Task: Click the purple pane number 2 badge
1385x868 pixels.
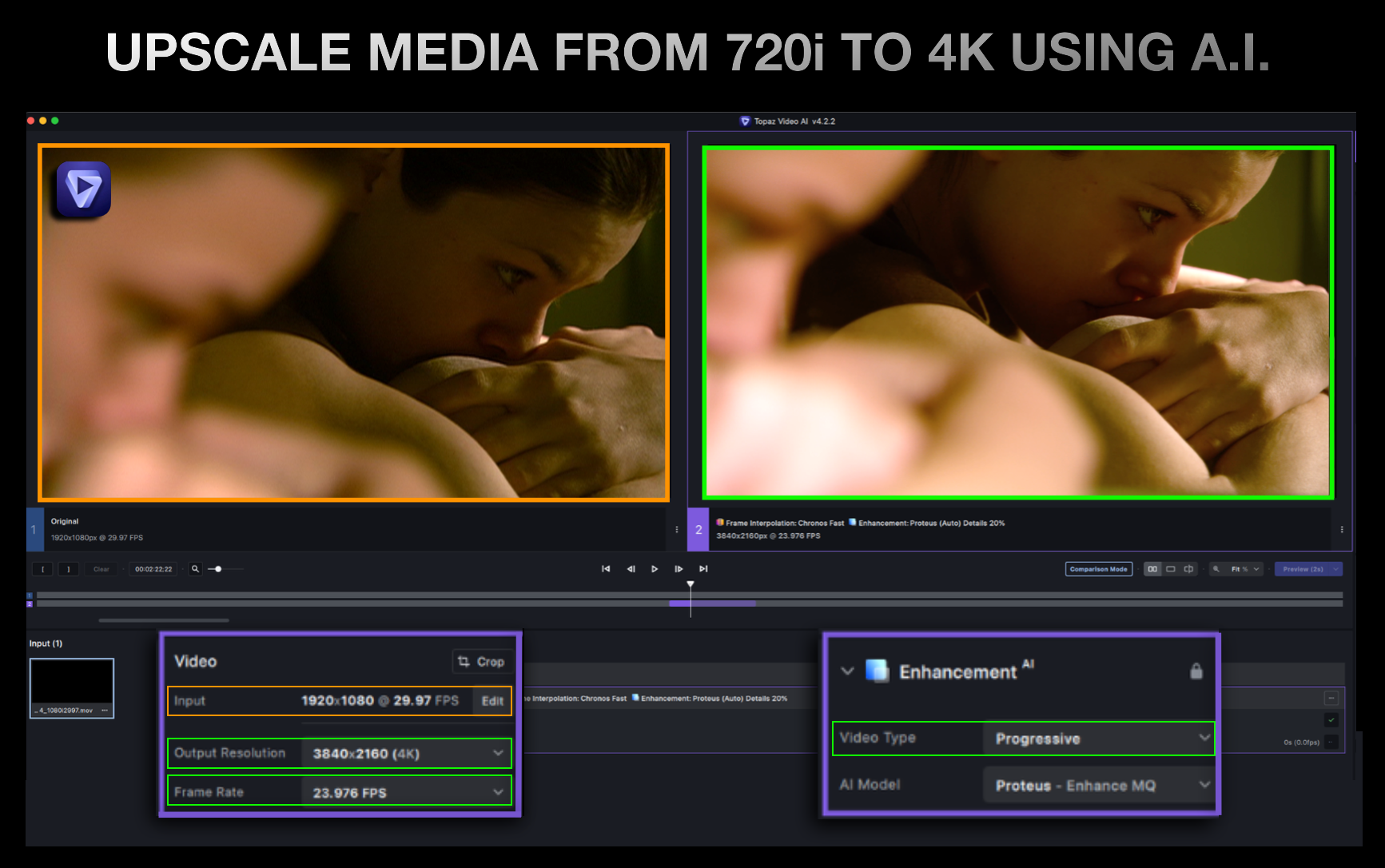Action: (x=698, y=530)
